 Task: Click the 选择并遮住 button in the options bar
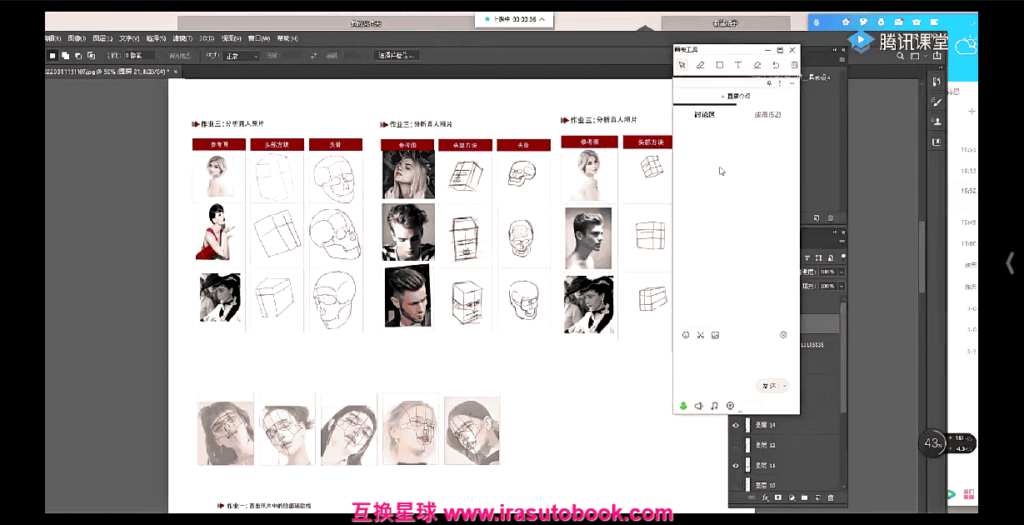(396, 56)
